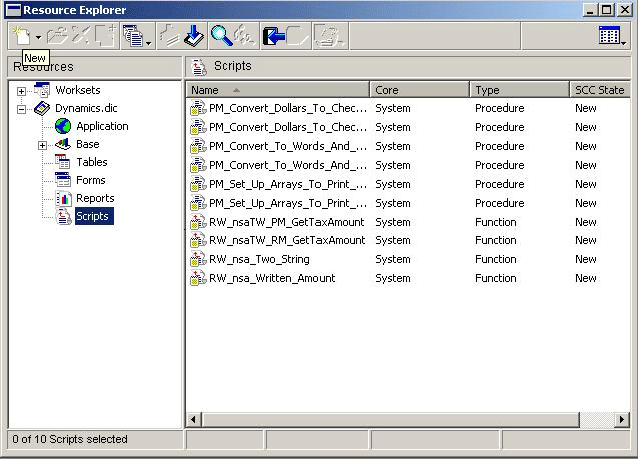Image resolution: width=638 pixels, height=459 pixels.
Task: Sort list by the Name column header
Action: pos(278,90)
